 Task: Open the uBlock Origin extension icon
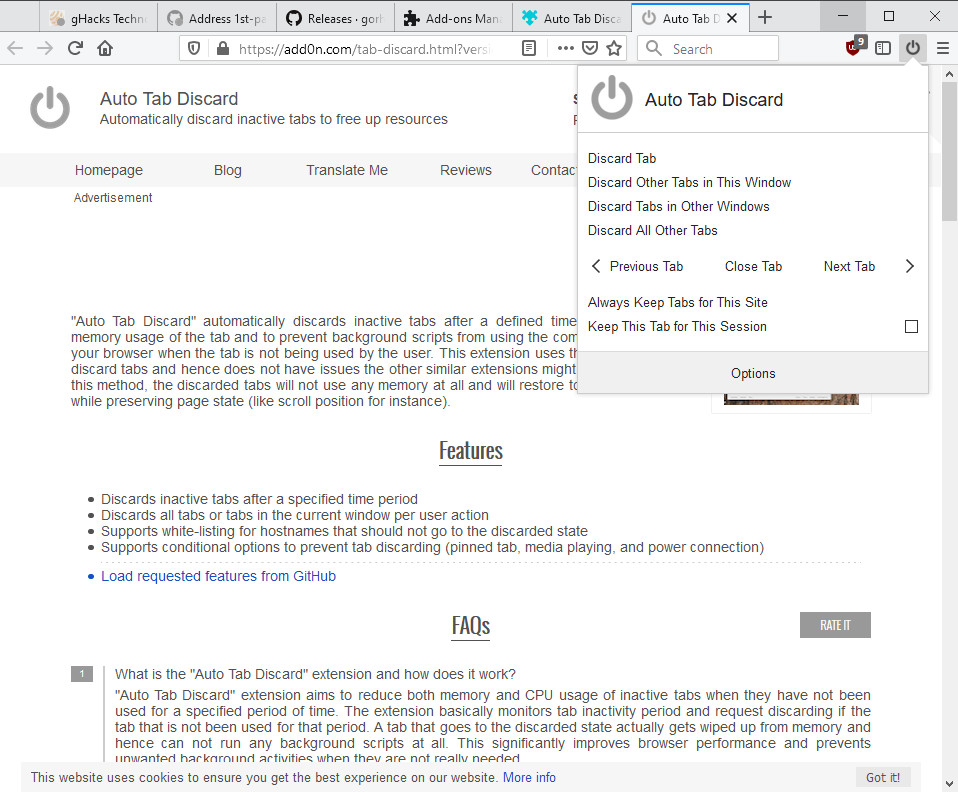point(854,48)
